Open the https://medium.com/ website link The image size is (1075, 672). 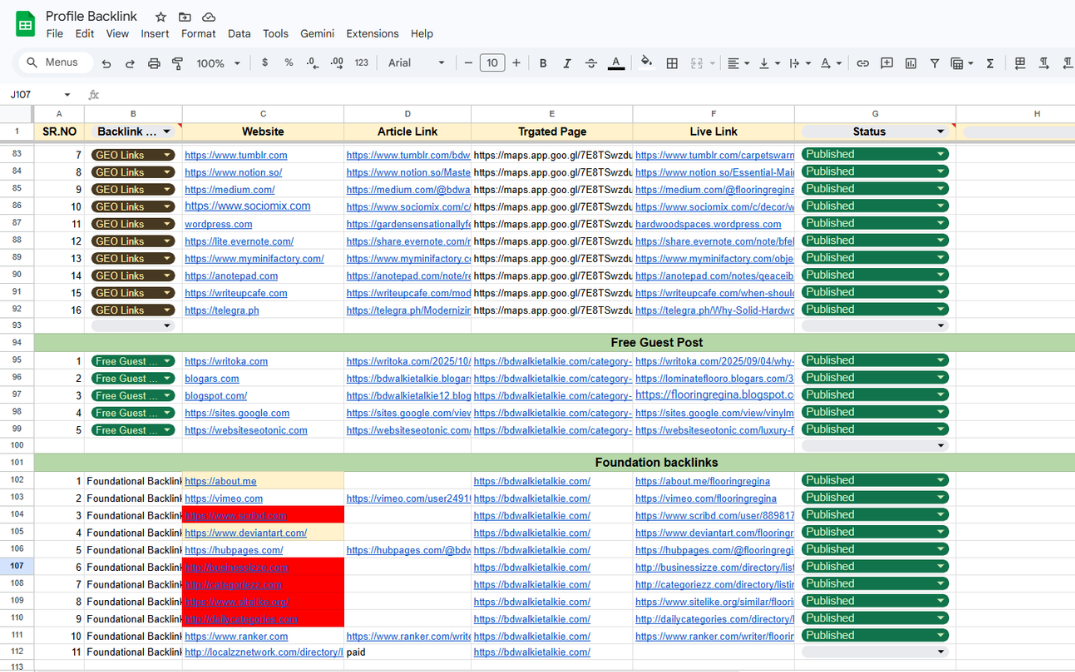tap(229, 190)
